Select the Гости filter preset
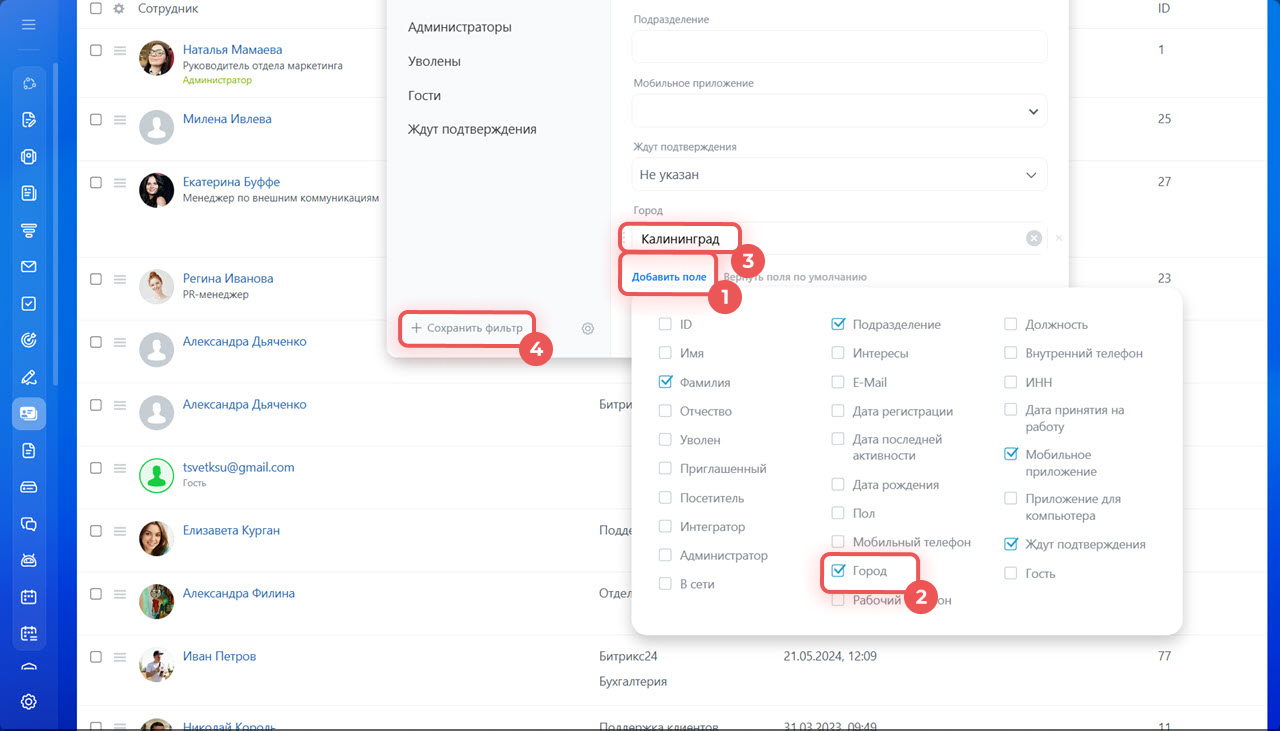 click(424, 95)
